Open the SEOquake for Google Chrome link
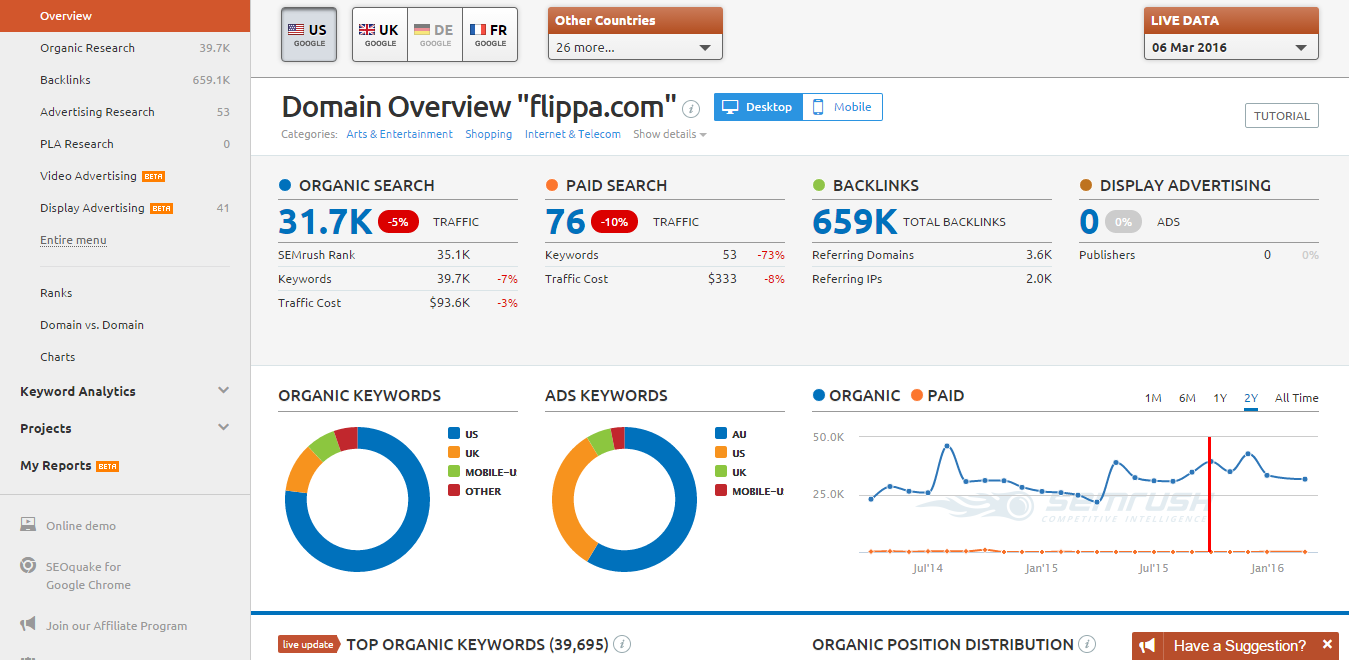This screenshot has width=1349, height=660. pos(88,576)
